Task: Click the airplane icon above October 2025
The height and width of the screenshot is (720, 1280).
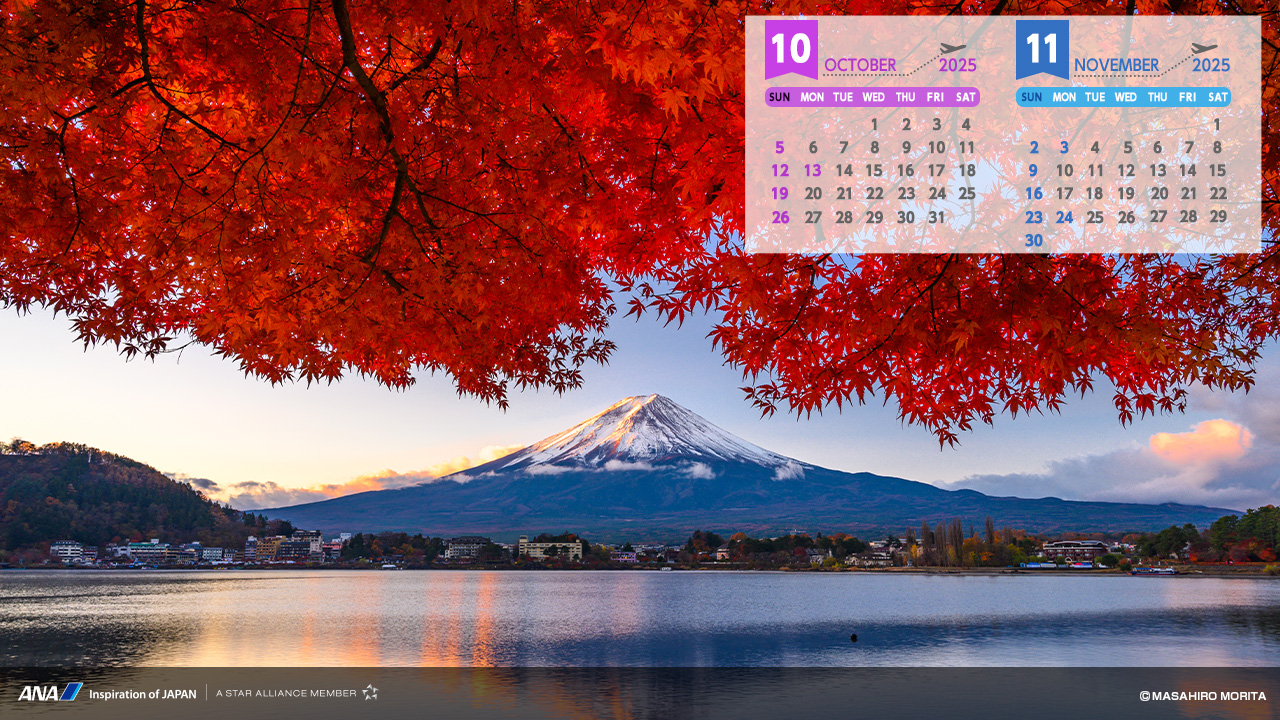Action: [953, 49]
